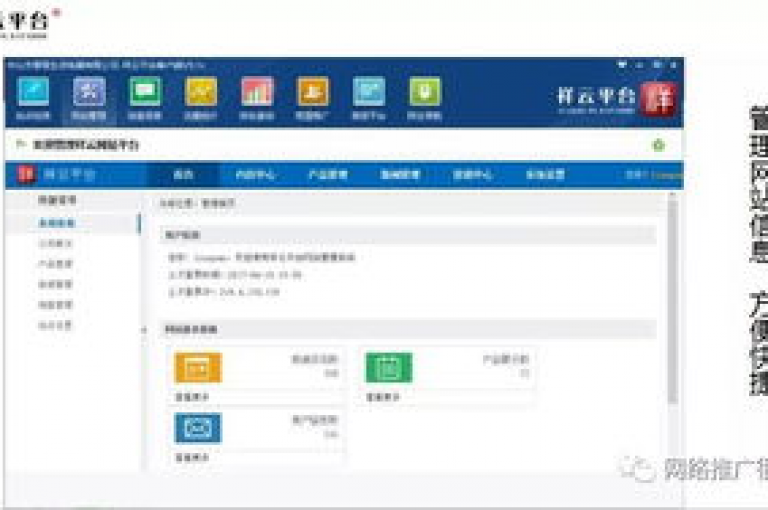The image size is (768, 510).
Task: Open the pink bar-chart icon in toolbar
Action: click(x=257, y=92)
